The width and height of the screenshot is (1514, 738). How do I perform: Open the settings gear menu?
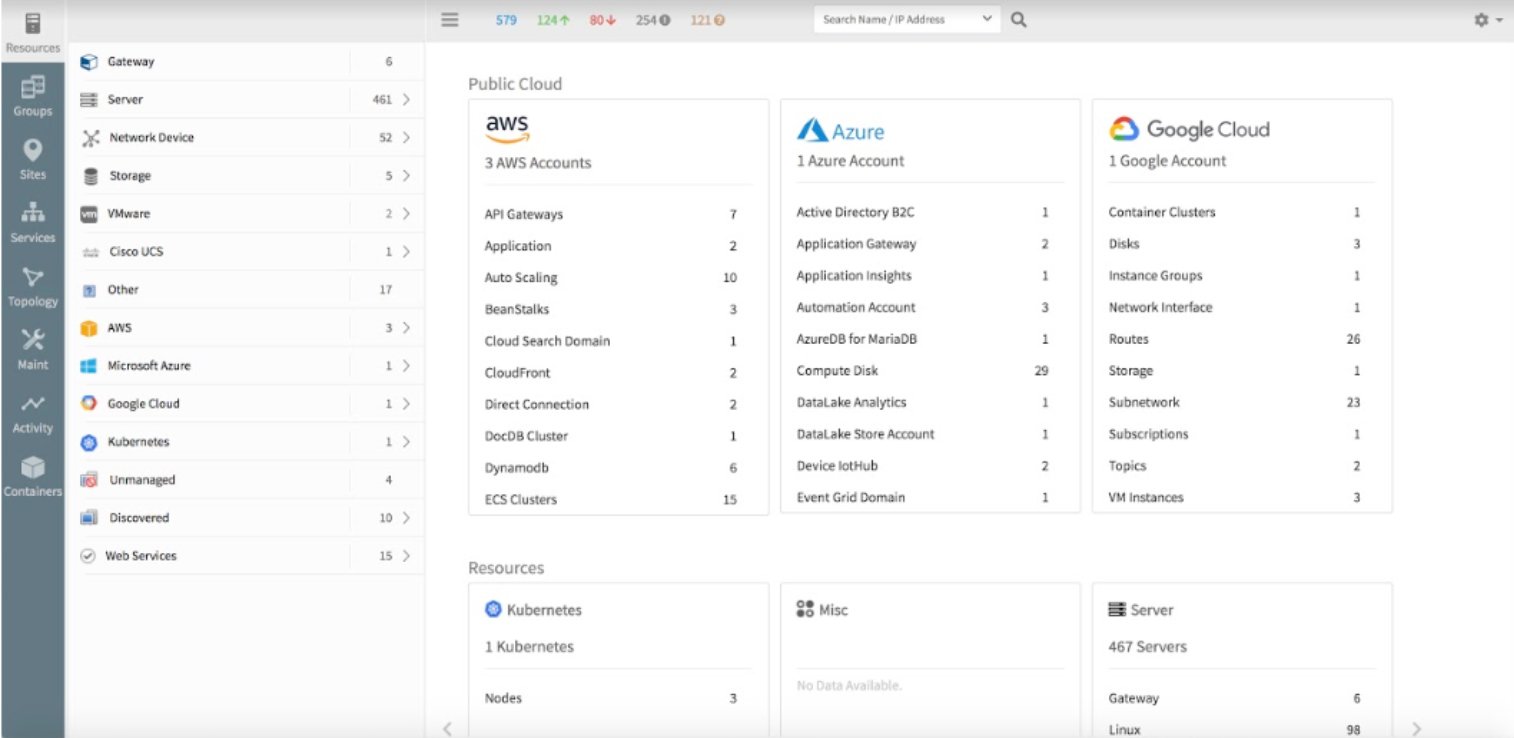click(x=1483, y=18)
